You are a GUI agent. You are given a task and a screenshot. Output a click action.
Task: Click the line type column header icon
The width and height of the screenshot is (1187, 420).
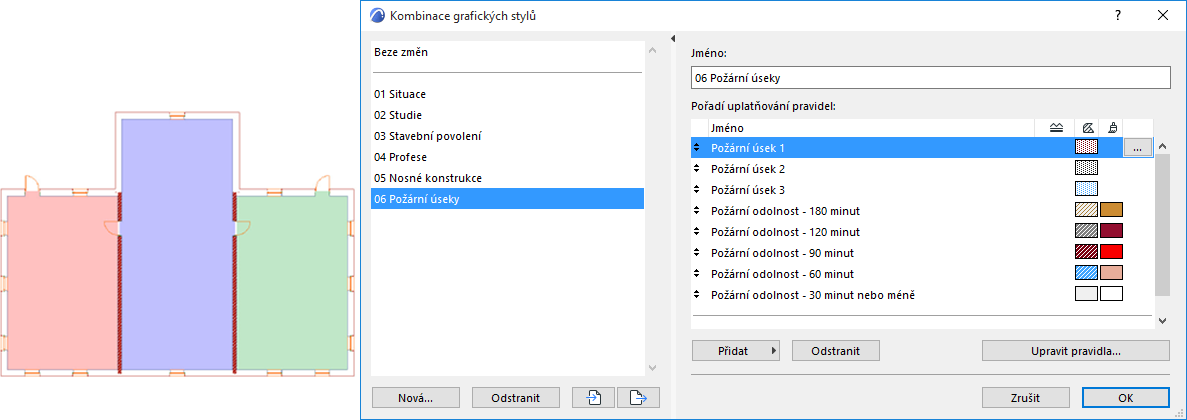coord(1056,128)
